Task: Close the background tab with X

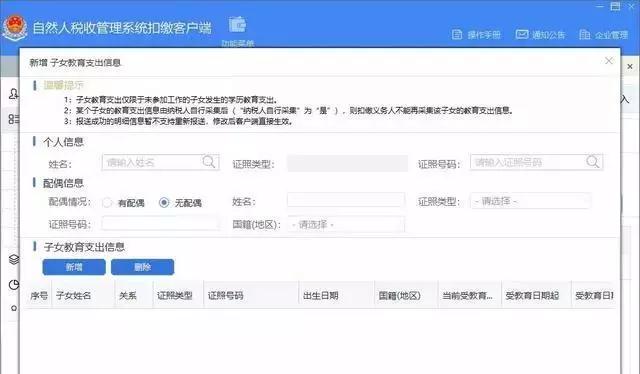Action: coord(630,66)
